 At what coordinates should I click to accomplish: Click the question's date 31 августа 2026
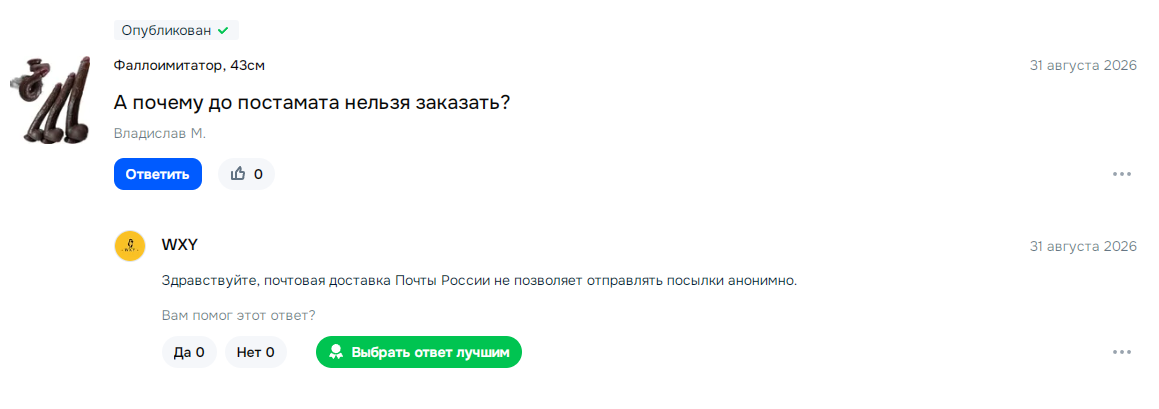(x=1083, y=65)
